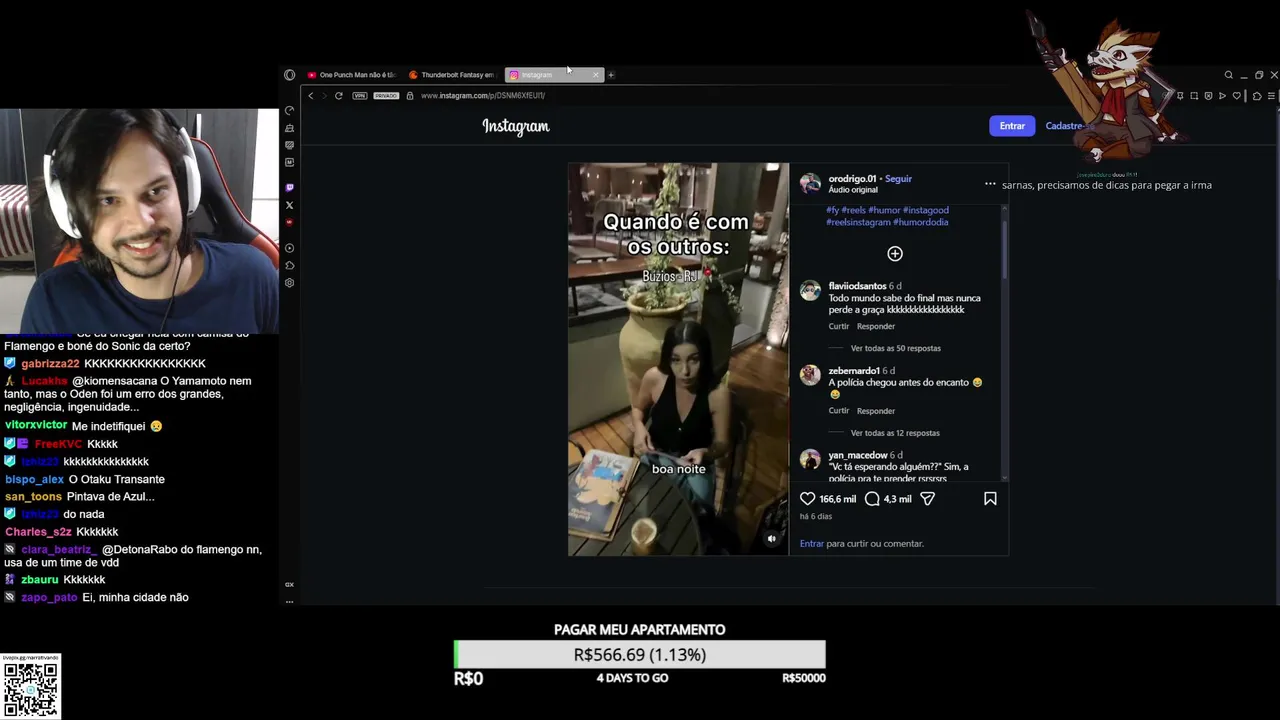Viewport: 1280px width, 720px height.
Task: Like flaviiodsantos comment via Curtir
Action: click(838, 326)
